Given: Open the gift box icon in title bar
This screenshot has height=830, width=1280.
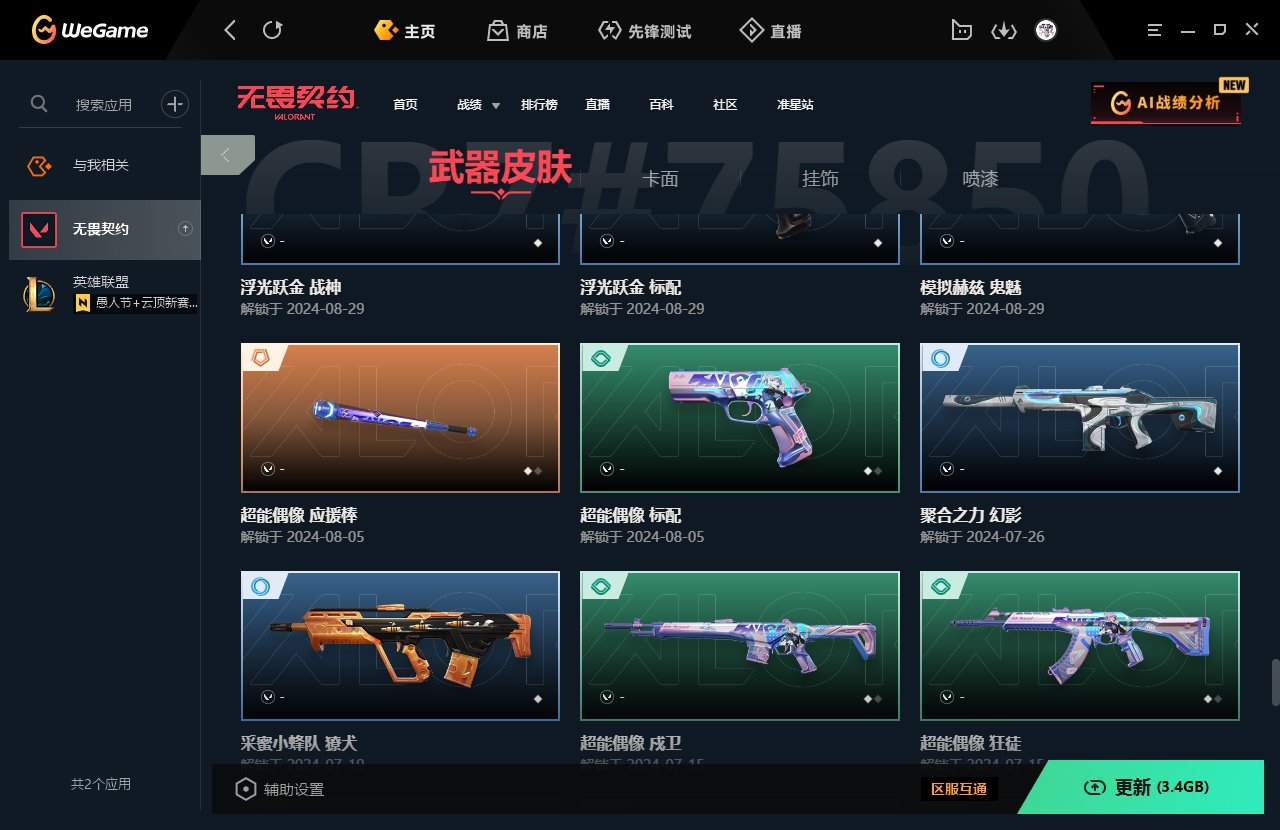Looking at the screenshot, I should pyautogui.click(x=961, y=30).
